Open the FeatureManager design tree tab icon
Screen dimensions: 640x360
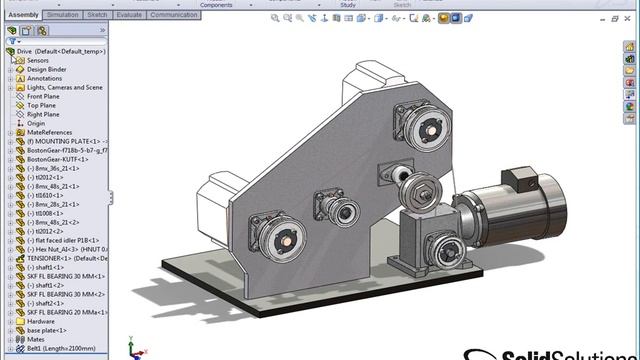[12, 31]
